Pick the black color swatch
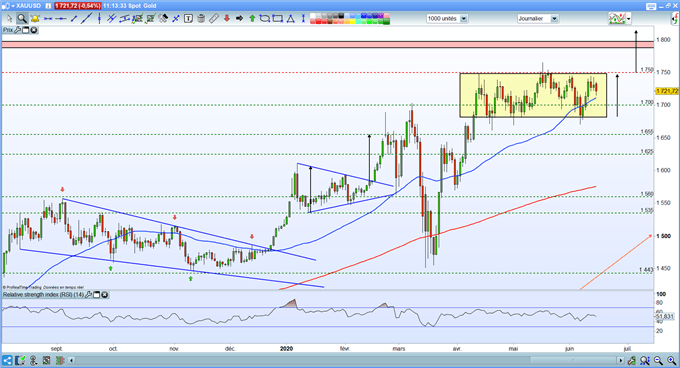 tap(341, 16)
